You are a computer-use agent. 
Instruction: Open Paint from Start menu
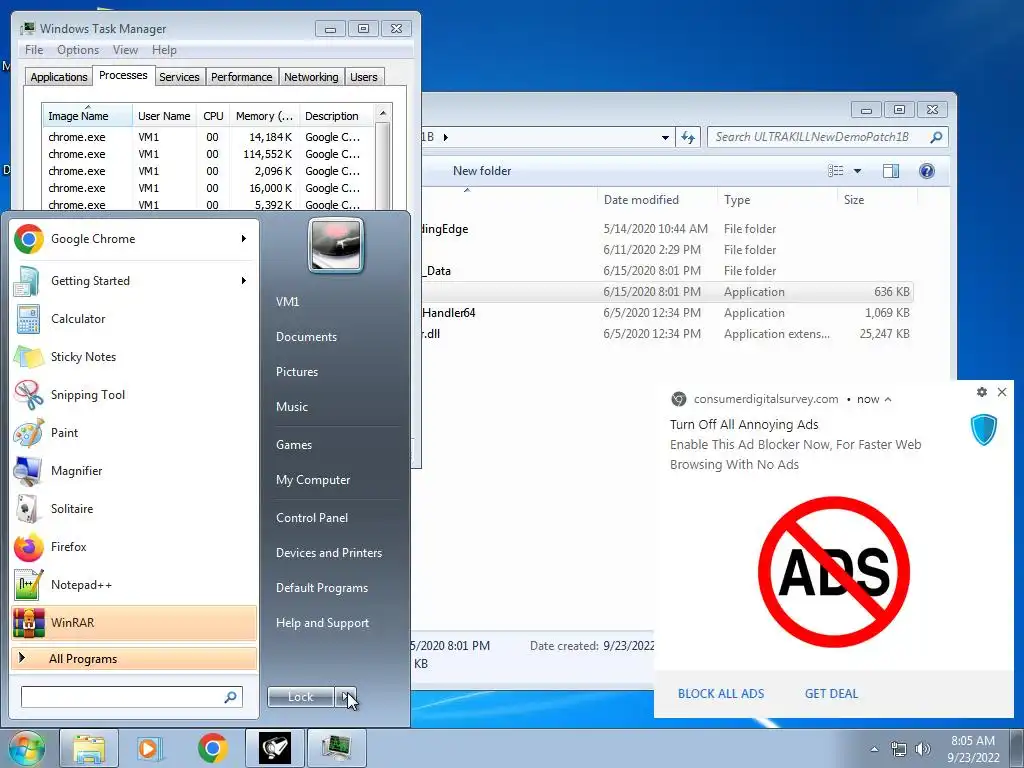[x=134, y=432]
